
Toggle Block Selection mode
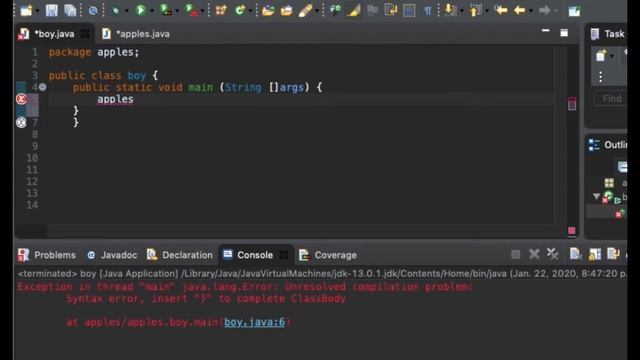click(409, 10)
